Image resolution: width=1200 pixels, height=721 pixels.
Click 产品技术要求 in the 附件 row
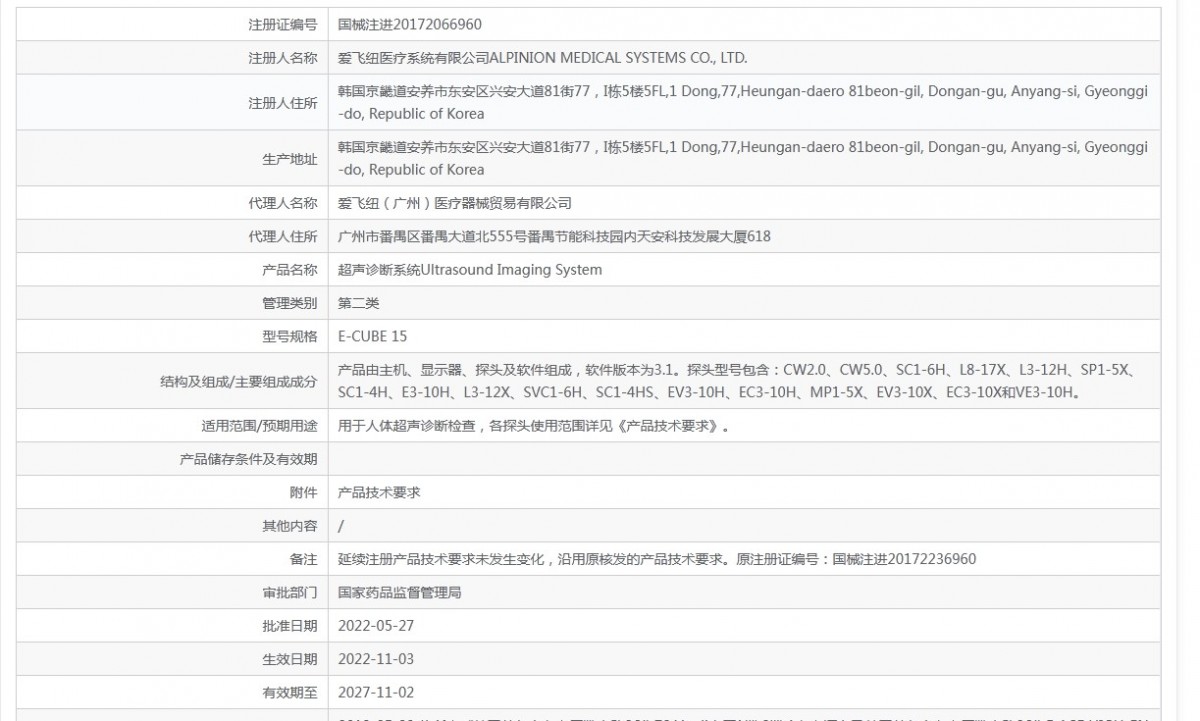tap(381, 493)
